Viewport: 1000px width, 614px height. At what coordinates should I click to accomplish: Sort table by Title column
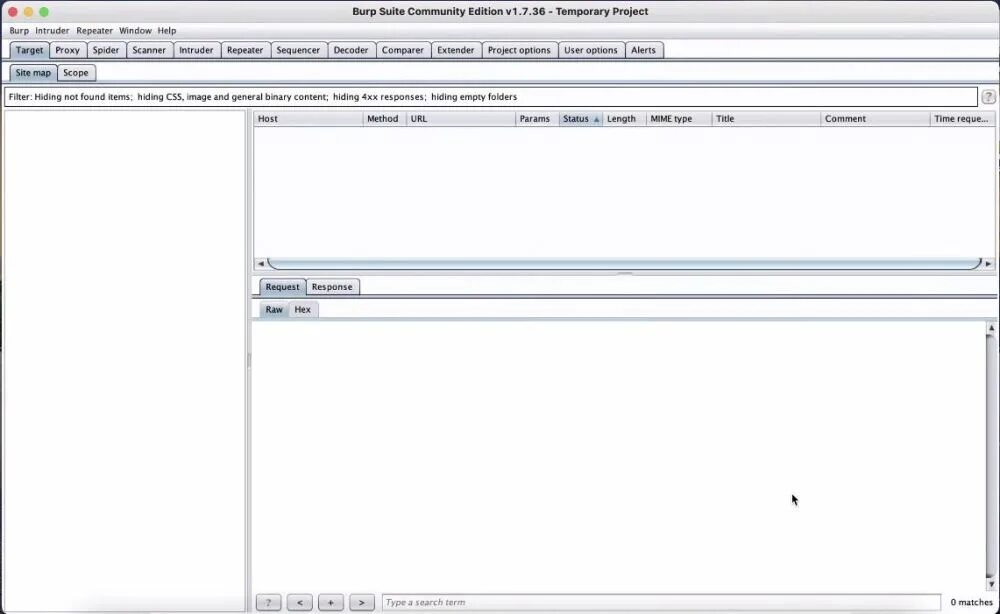(x=767, y=119)
